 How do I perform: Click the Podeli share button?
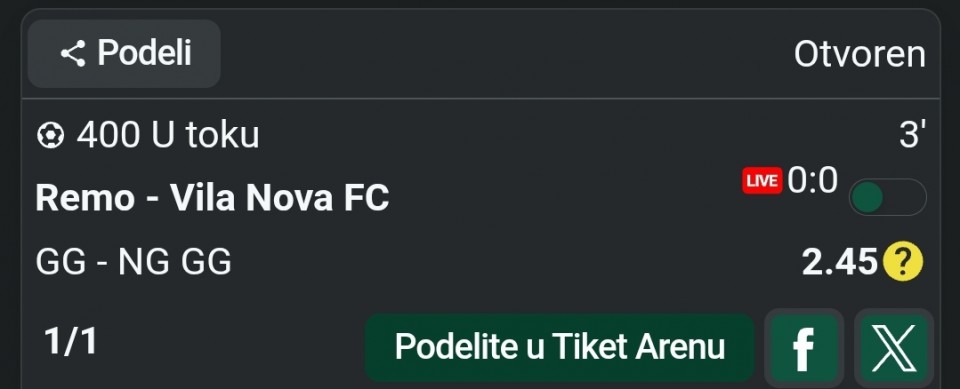[124, 54]
